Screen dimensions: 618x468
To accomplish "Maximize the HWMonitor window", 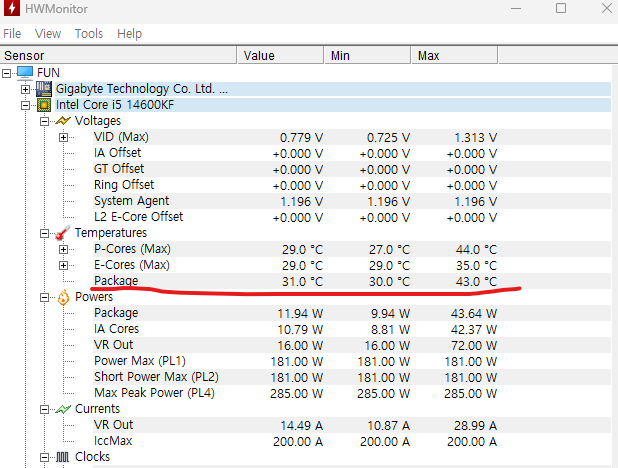I will coord(561,8).
